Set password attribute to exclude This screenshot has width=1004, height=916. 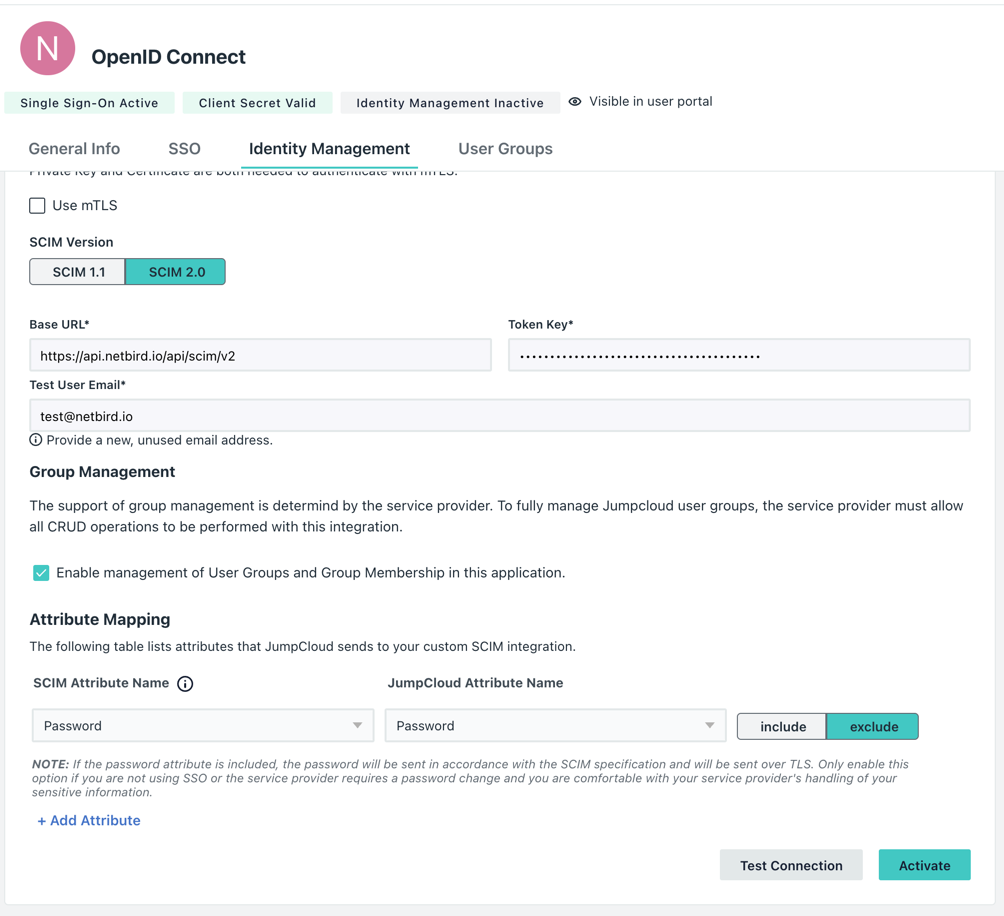point(873,727)
